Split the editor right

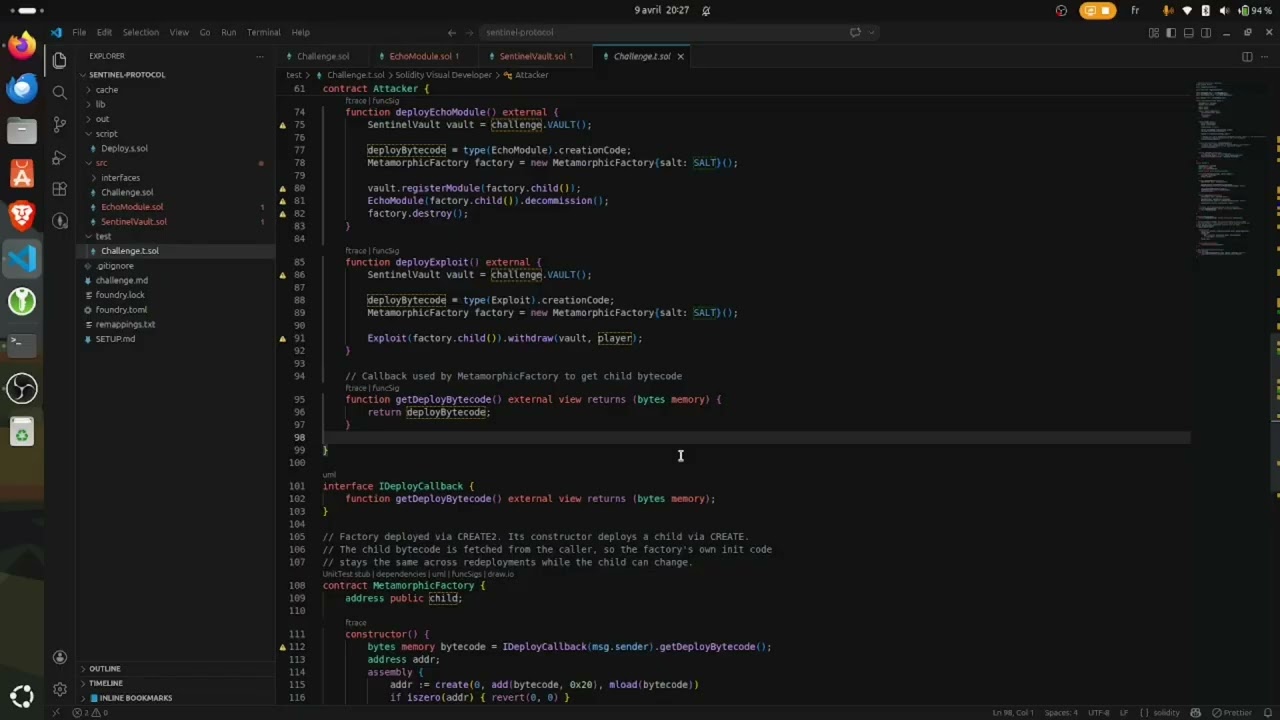[1247, 56]
